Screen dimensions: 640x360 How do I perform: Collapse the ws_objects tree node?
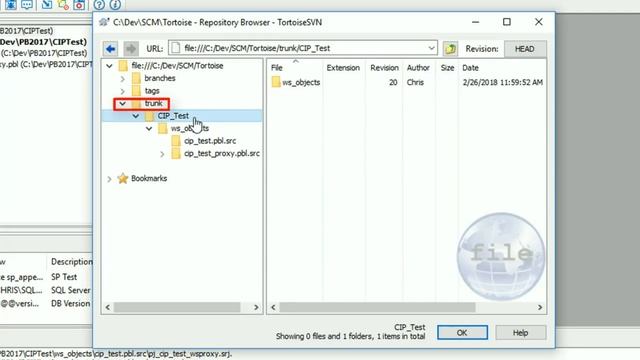149,129
